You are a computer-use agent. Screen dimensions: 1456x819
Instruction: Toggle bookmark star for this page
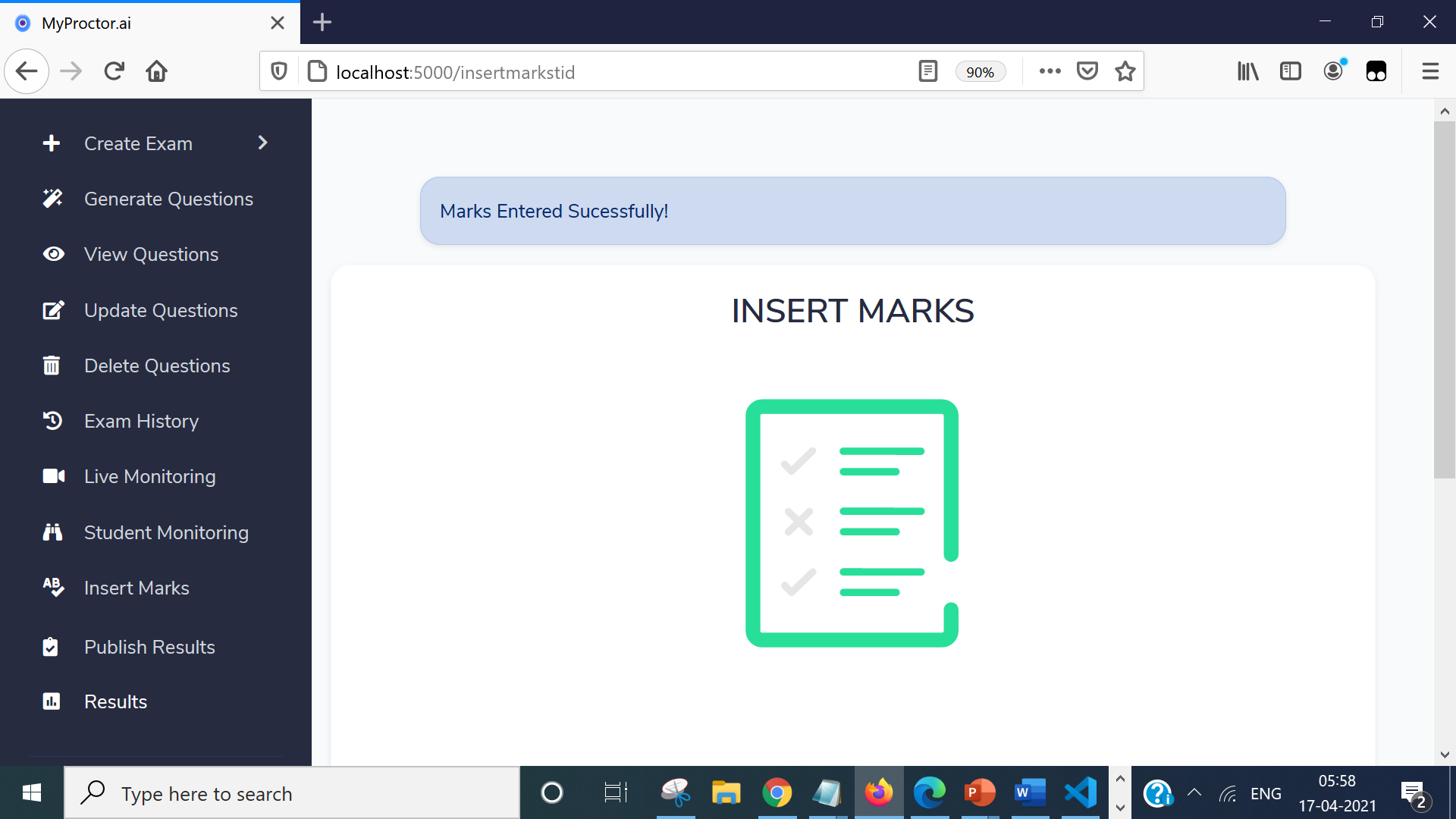[1125, 71]
